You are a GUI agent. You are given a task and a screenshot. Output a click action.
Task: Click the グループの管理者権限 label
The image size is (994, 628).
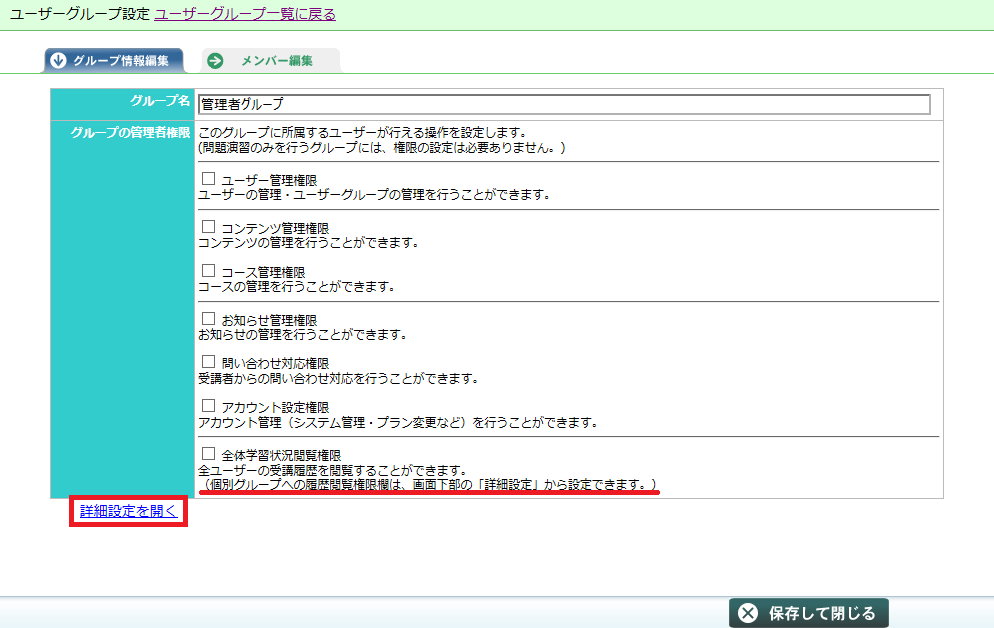[x=130, y=132]
